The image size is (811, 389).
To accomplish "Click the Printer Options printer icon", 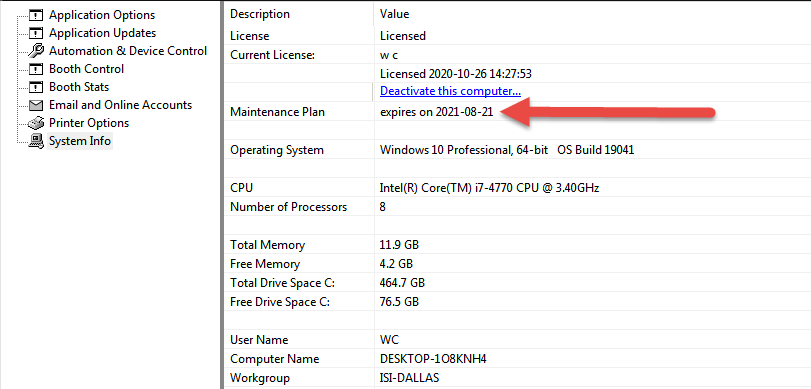I will (x=36, y=123).
